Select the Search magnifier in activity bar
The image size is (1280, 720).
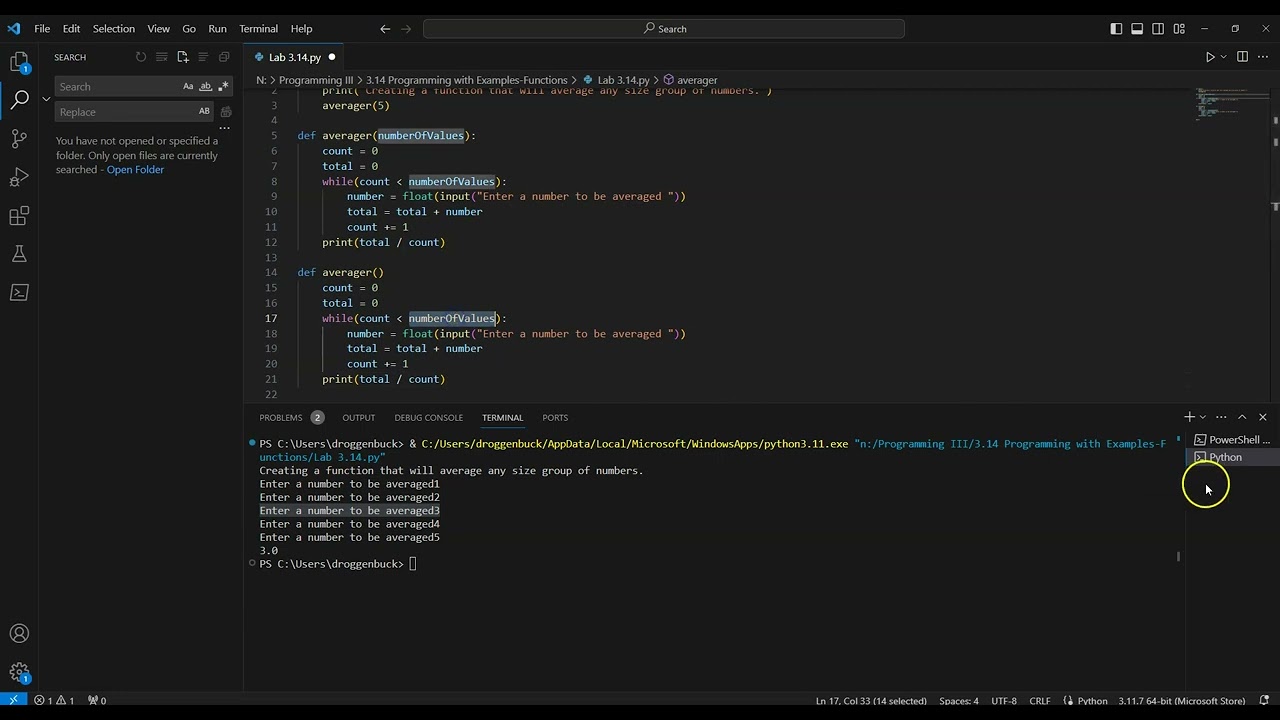pyautogui.click(x=19, y=99)
